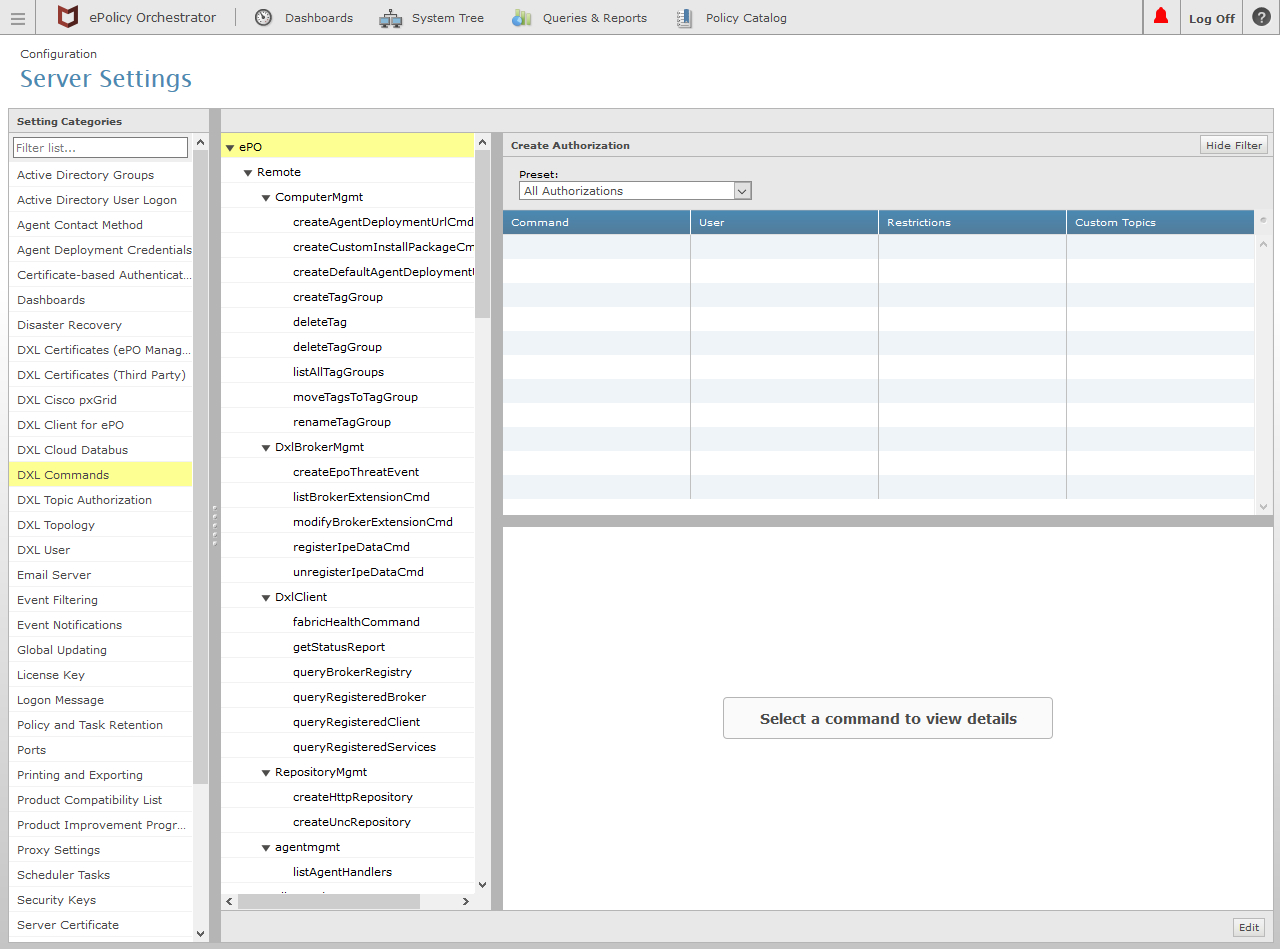Click the Edit button

point(1249,927)
